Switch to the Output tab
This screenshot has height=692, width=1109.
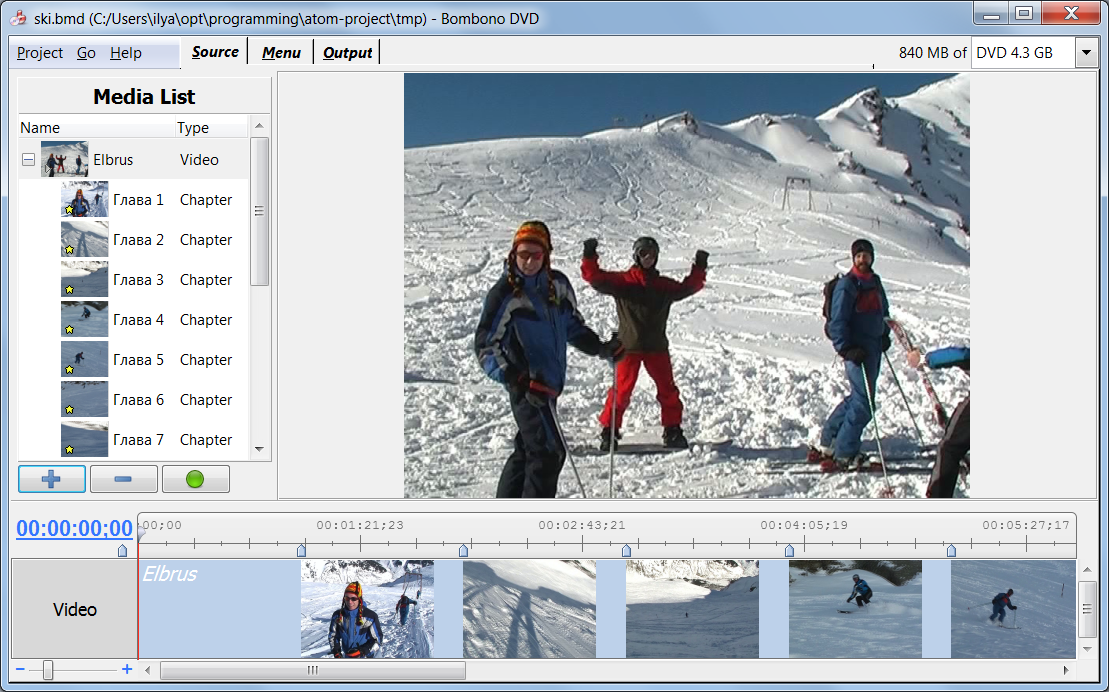click(347, 53)
